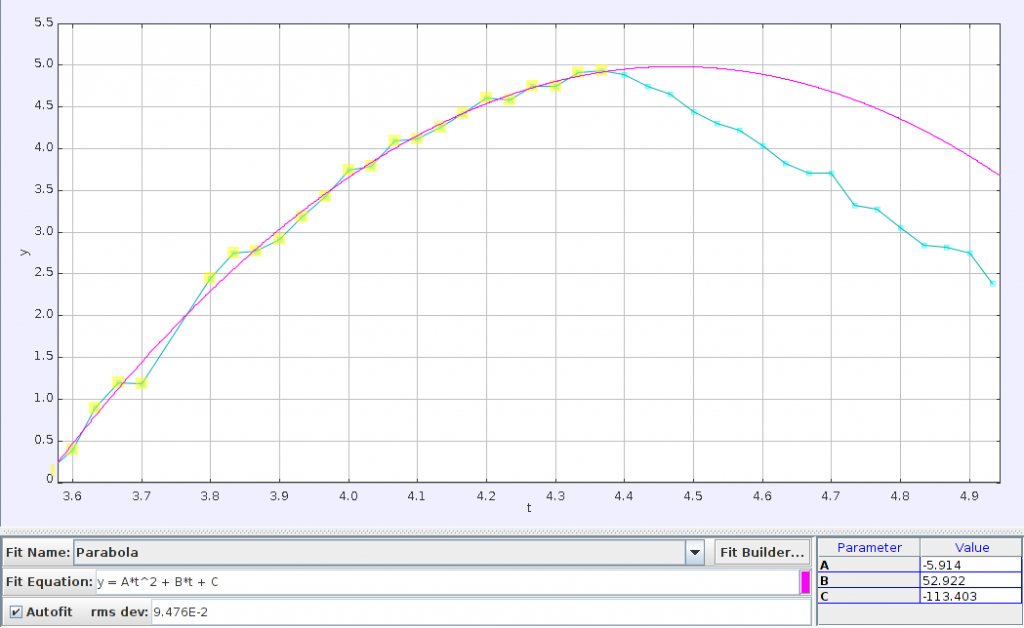Open the Fit Builder dialog

pyautogui.click(x=761, y=552)
